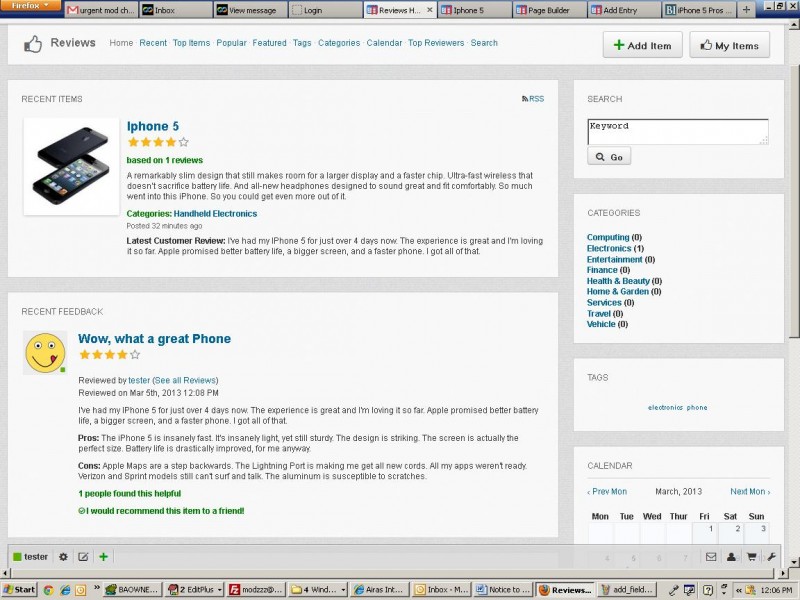Image resolution: width=800 pixels, height=600 pixels.
Task: Open the Search navigation link
Action: (x=484, y=43)
